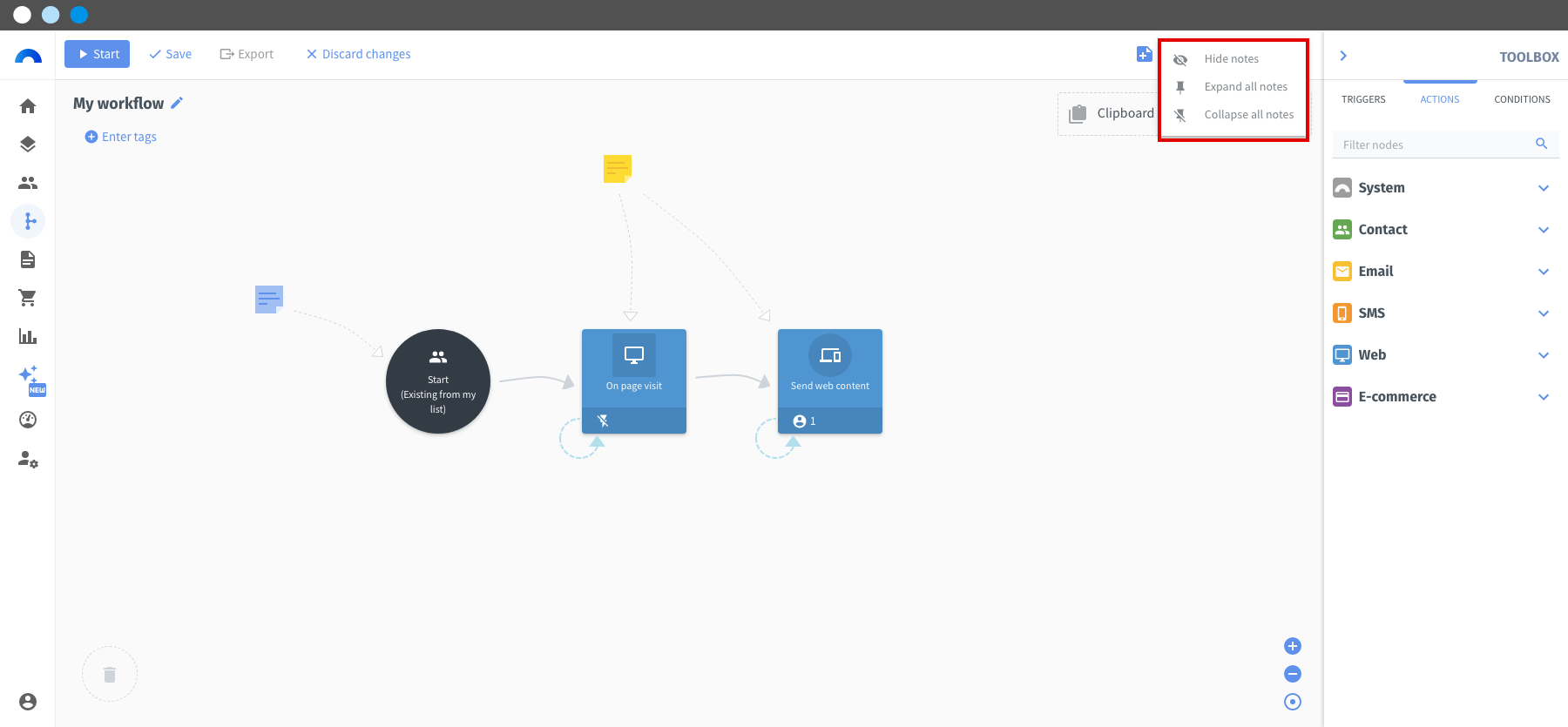The width and height of the screenshot is (1568, 727).
Task: Click the Enter tags link
Action: 121,137
